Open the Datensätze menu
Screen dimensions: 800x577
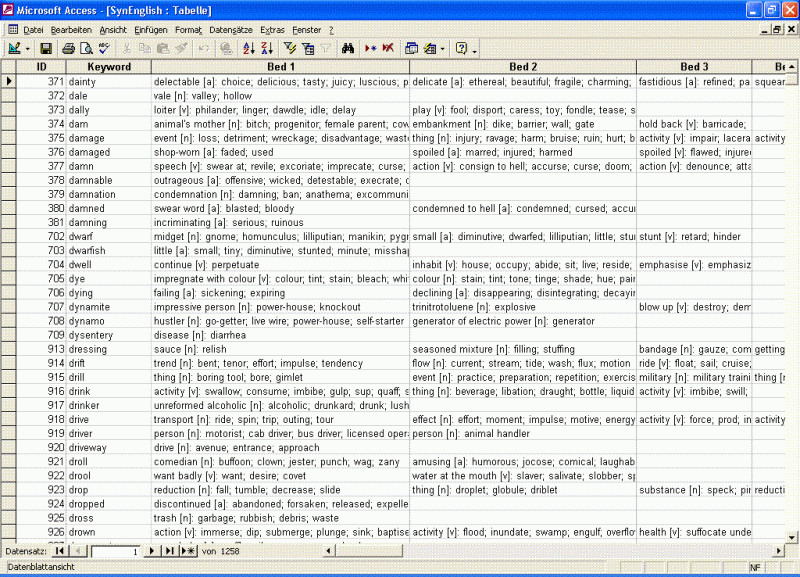pos(232,30)
